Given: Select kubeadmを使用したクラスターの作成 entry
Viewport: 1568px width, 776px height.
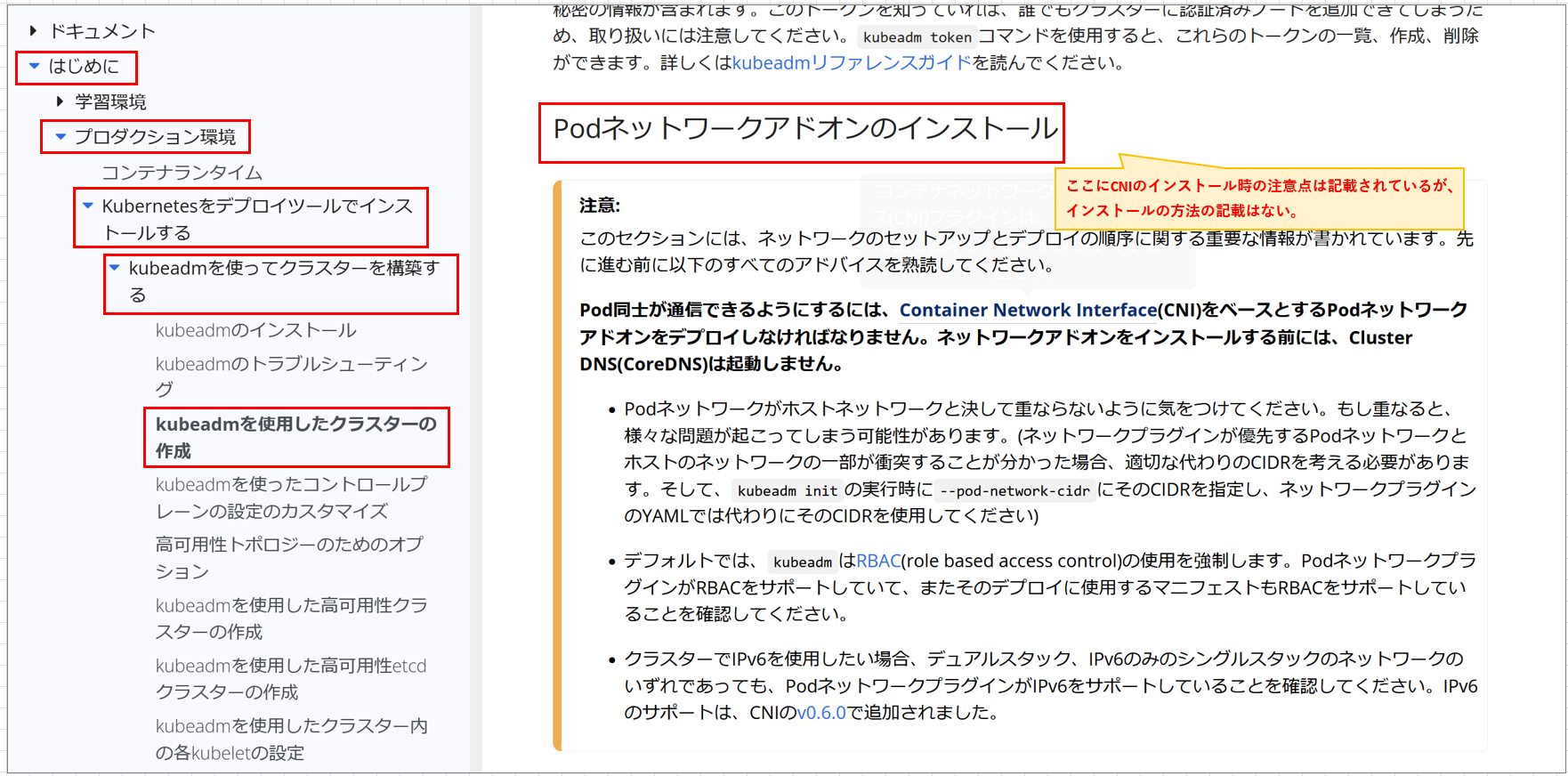Looking at the screenshot, I should tap(296, 437).
